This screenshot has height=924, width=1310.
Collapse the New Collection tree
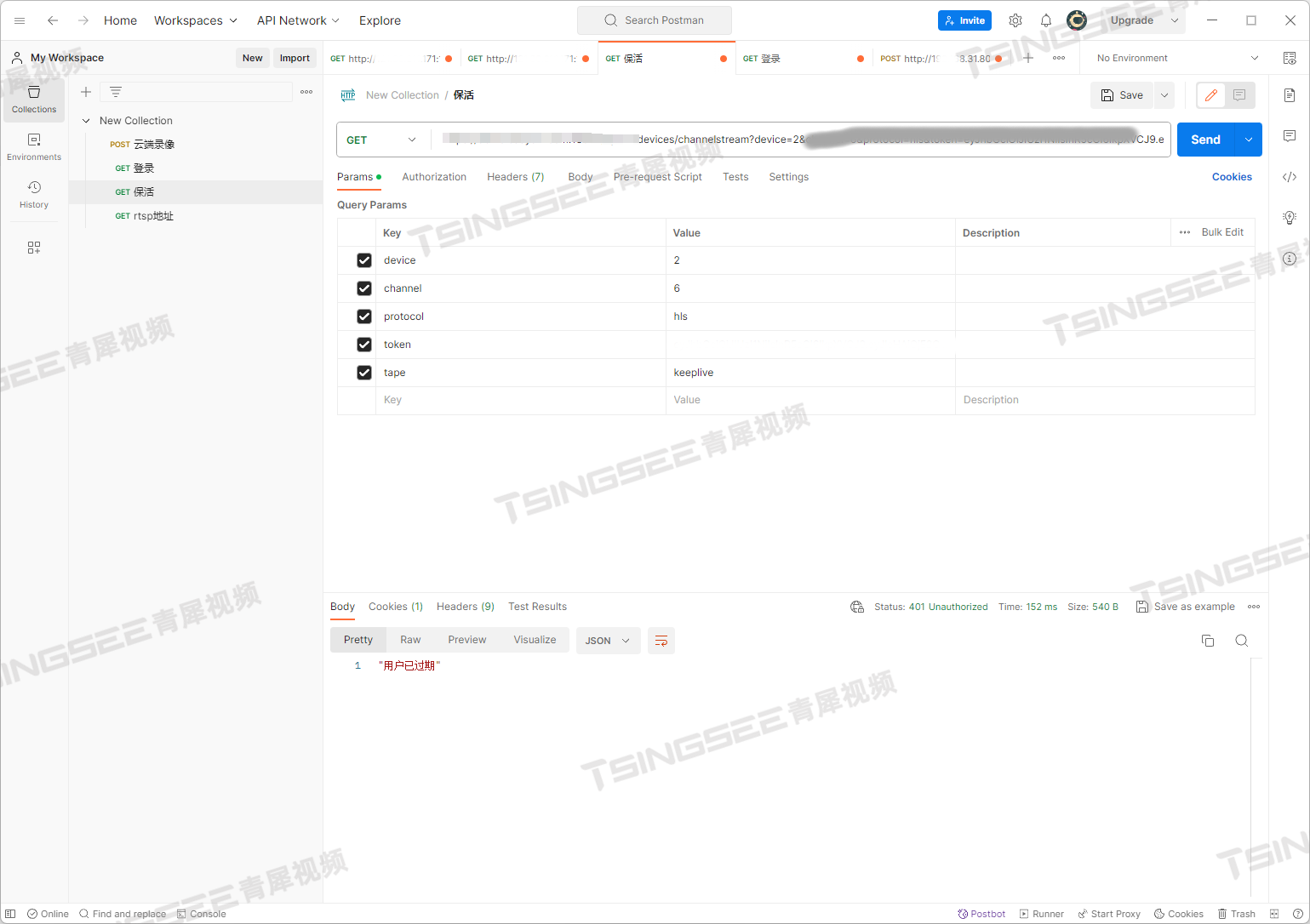point(86,121)
